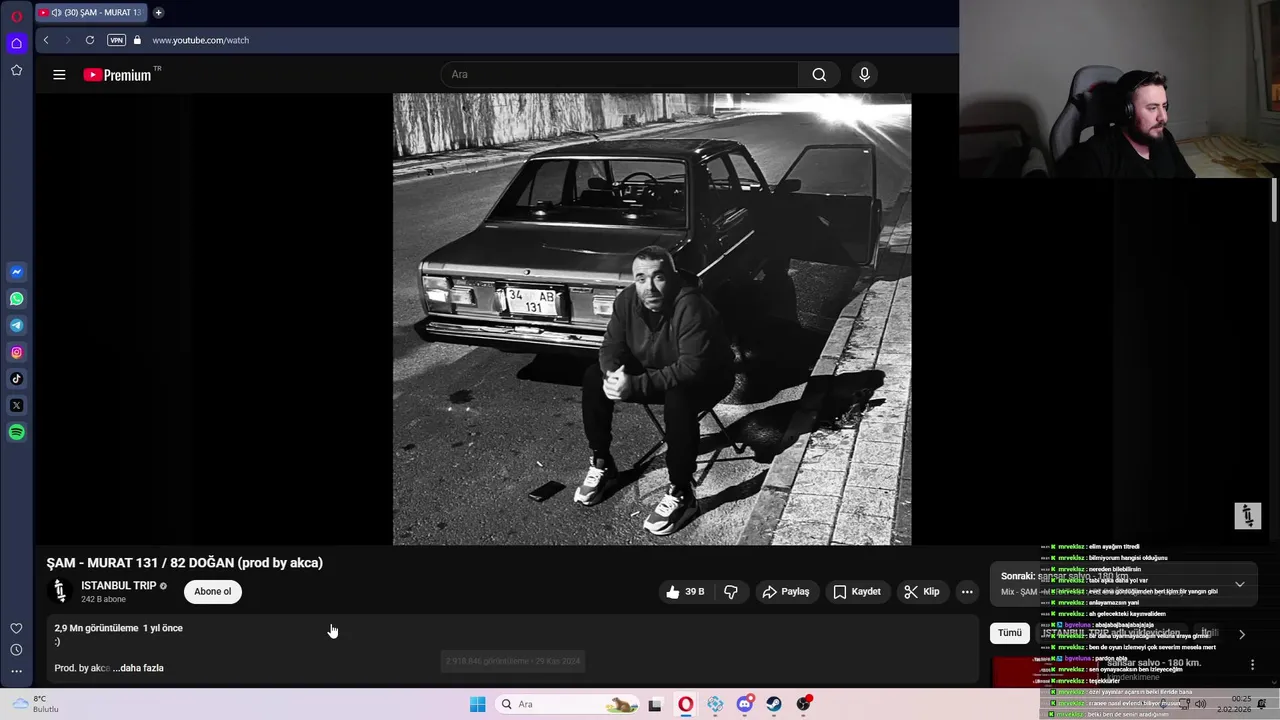Click the site lock icon
The width and height of the screenshot is (1280, 720).
(138, 40)
